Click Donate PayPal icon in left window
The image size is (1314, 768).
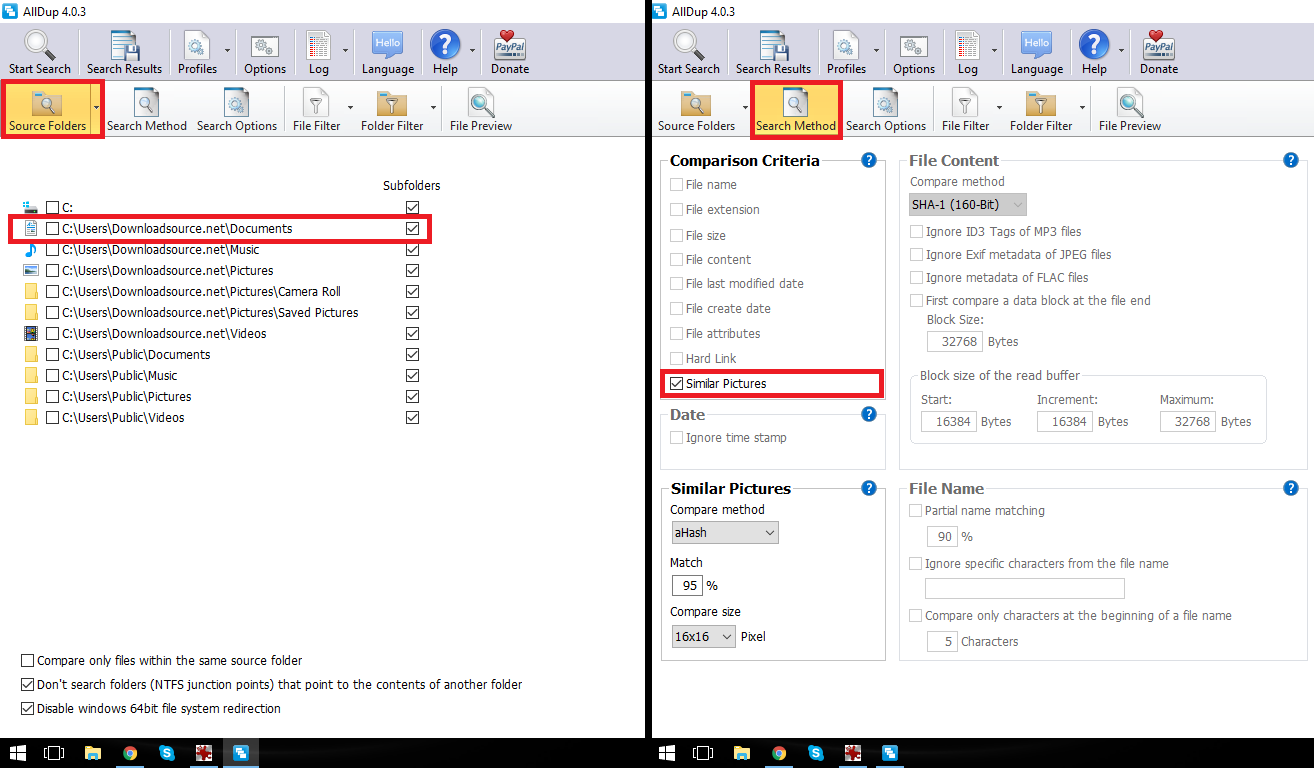(510, 53)
